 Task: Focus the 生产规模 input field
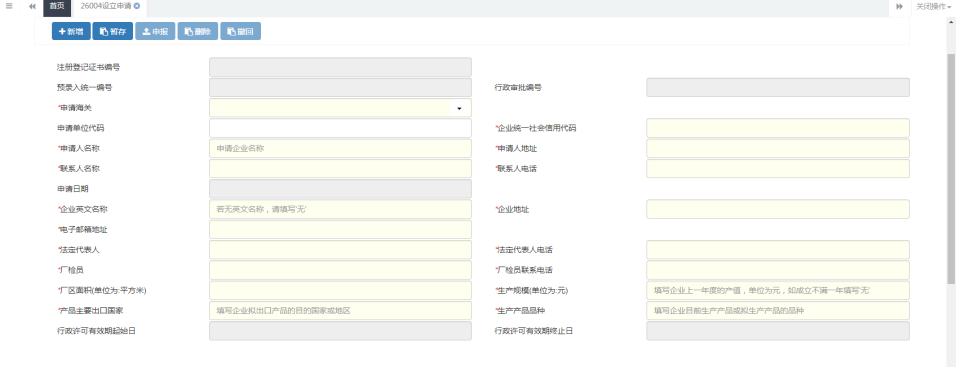(x=778, y=290)
